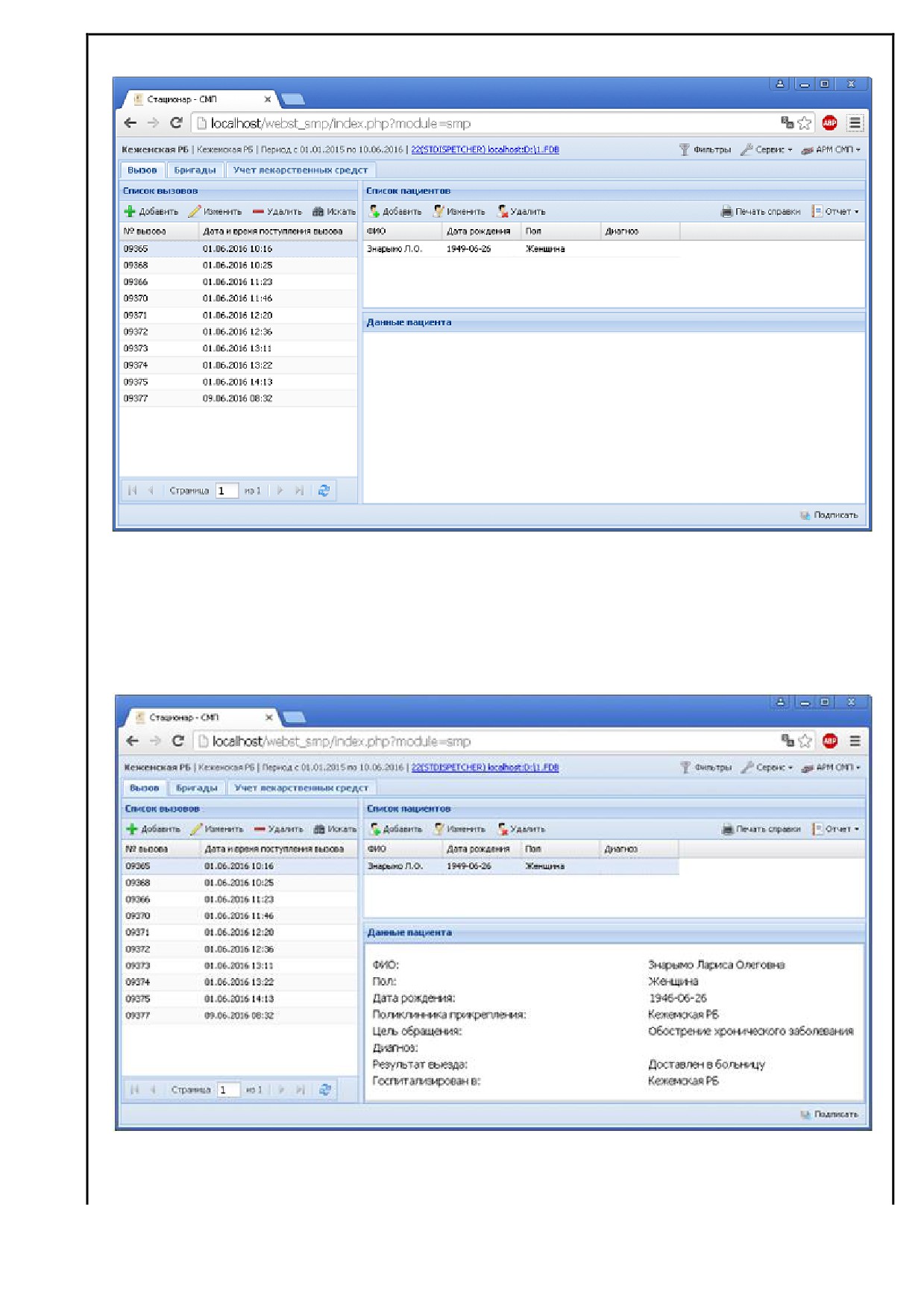The width and height of the screenshot is (924, 1307).
Task: Select call 09368 in upper window
Action: [x=238, y=266]
